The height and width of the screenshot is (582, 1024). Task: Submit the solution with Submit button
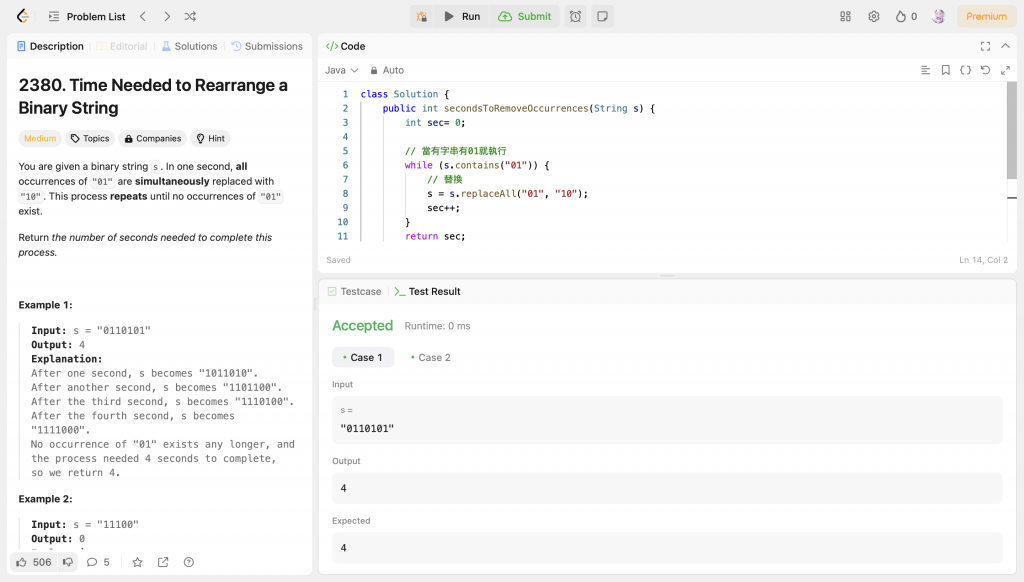click(525, 16)
